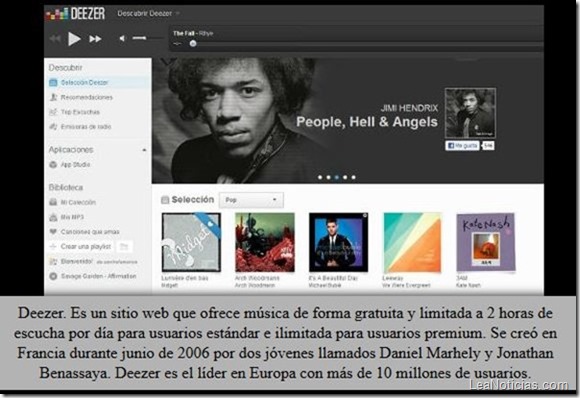The height and width of the screenshot is (398, 580).
Task: Play the current track
Action: pos(74,38)
